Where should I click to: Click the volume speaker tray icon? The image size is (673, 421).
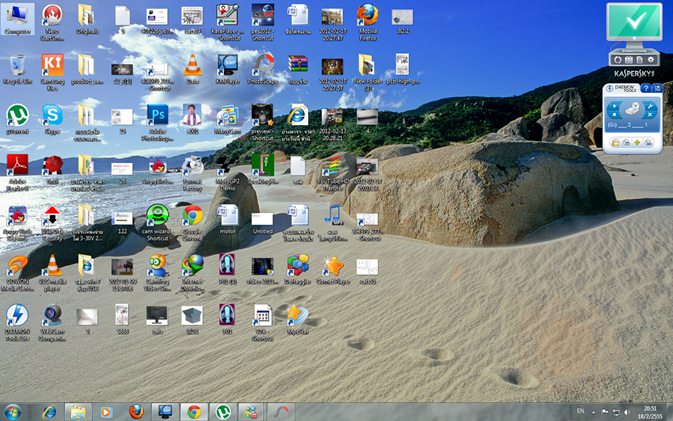[627, 412]
